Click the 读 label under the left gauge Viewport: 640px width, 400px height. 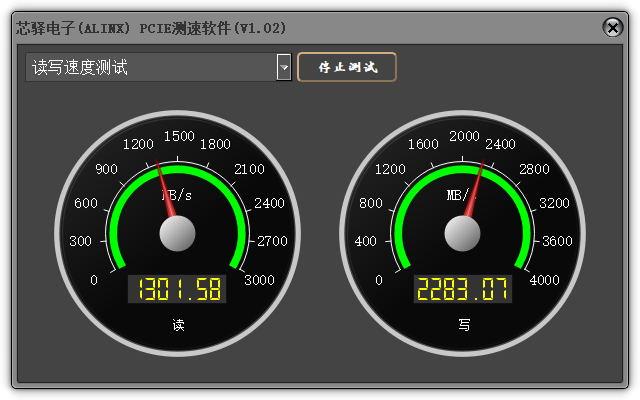pyautogui.click(x=178, y=325)
